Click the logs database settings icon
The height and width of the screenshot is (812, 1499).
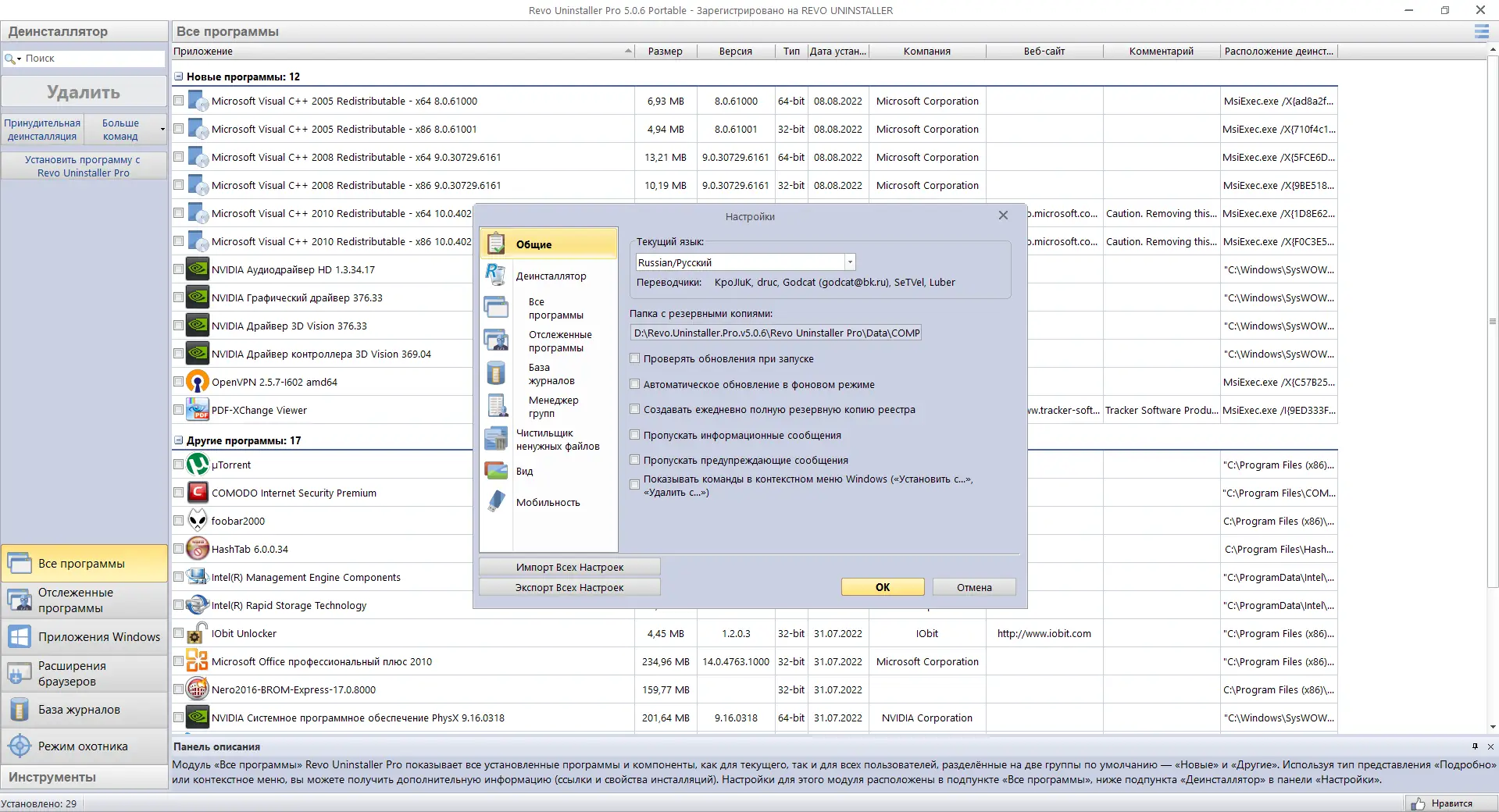[496, 373]
